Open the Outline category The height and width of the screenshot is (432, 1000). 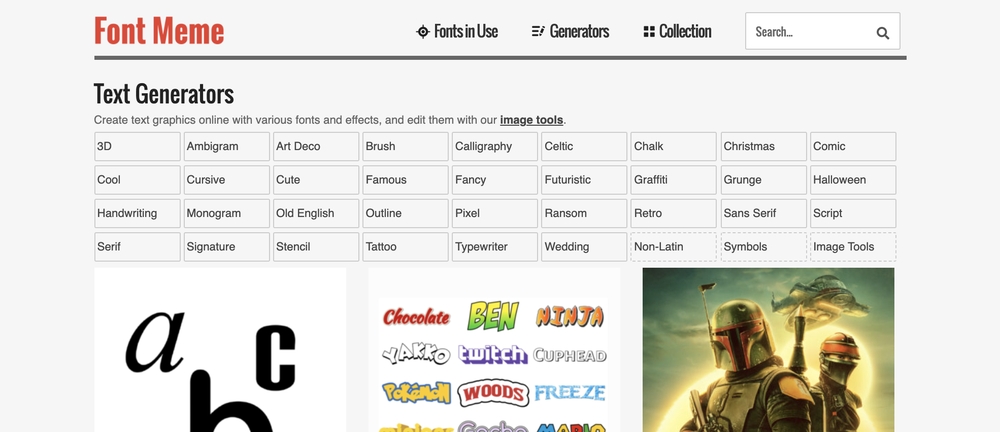click(x=405, y=213)
